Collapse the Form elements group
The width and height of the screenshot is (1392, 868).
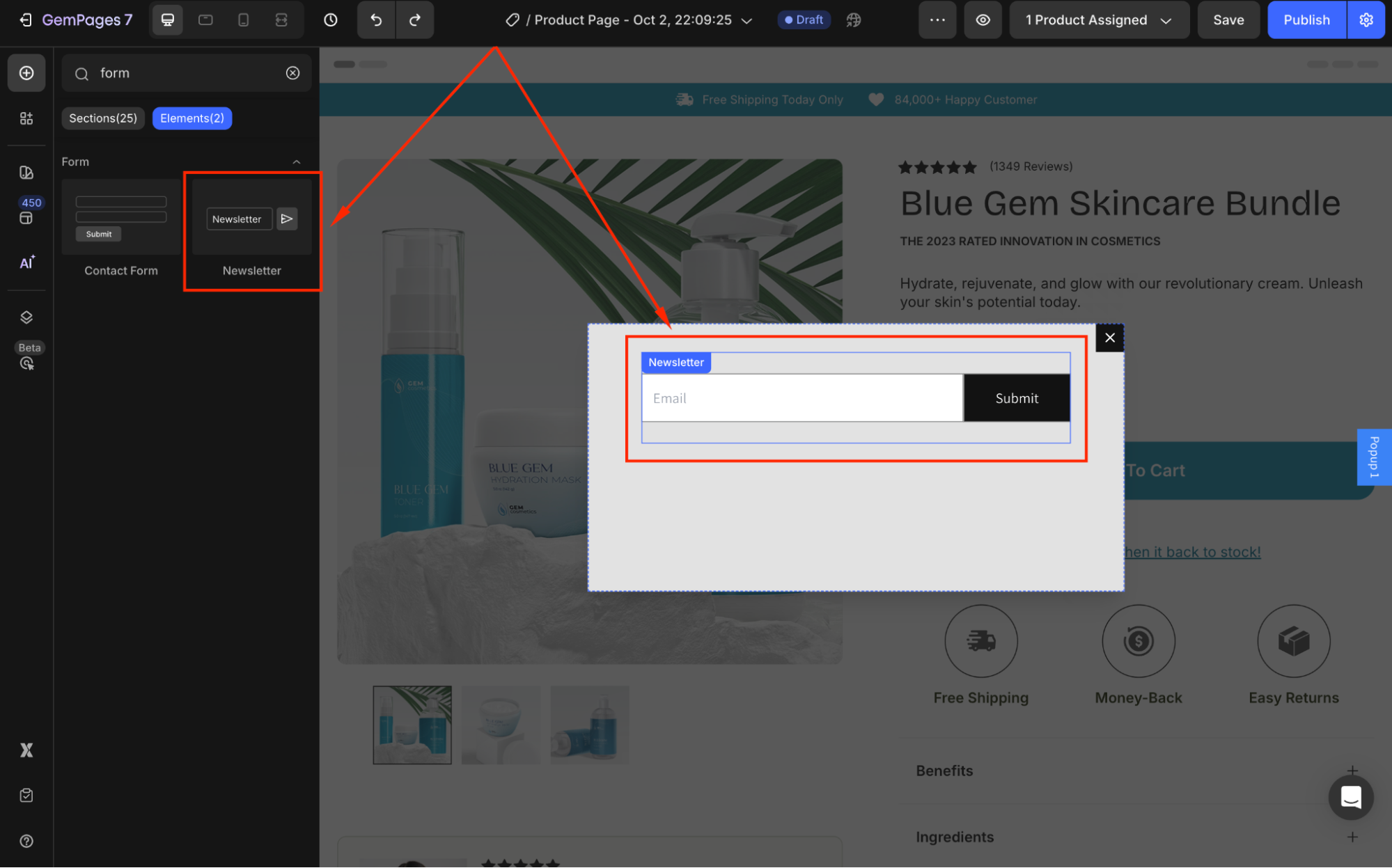coord(297,162)
